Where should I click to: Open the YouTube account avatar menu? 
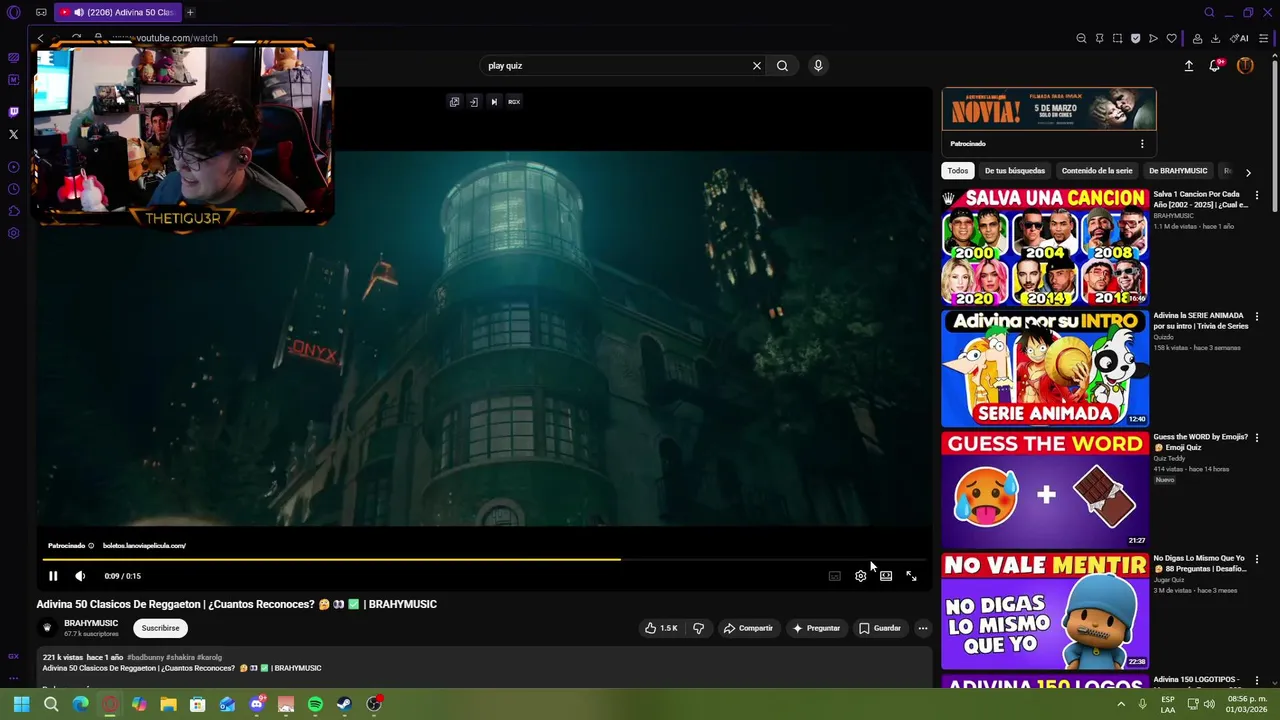coord(1245,66)
